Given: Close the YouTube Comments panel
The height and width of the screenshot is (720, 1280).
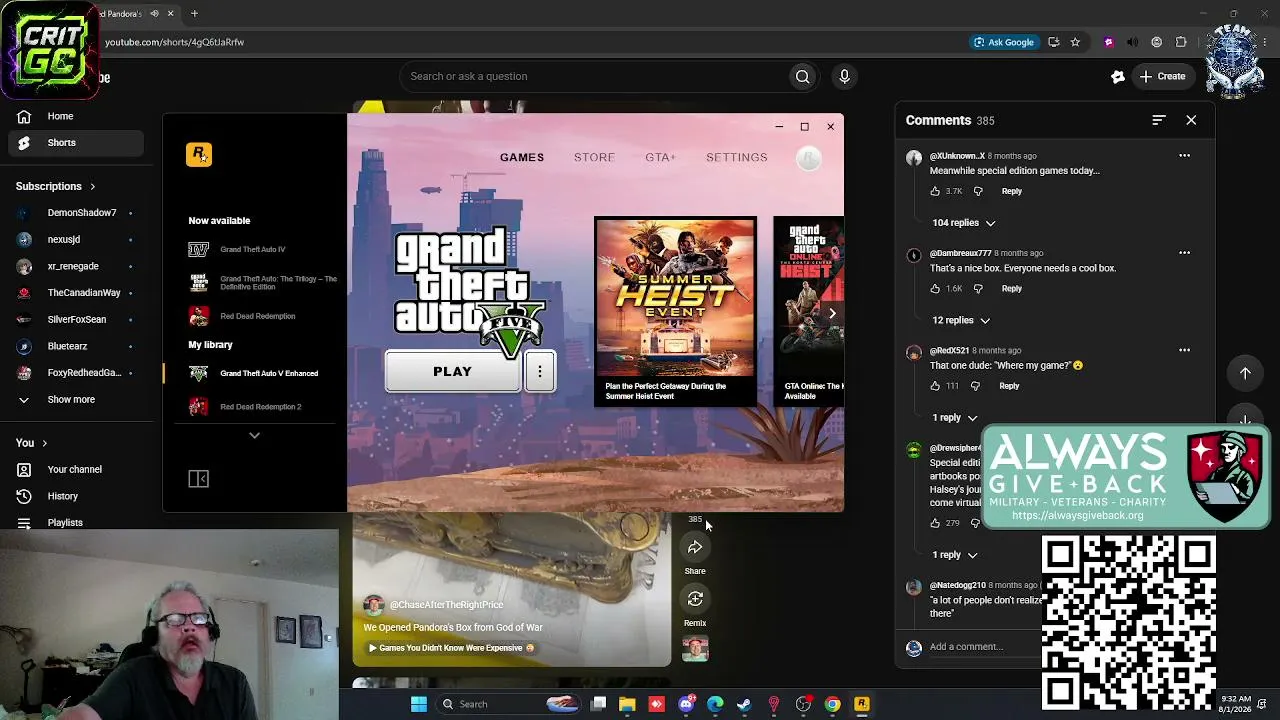Looking at the screenshot, I should pos(1191,120).
